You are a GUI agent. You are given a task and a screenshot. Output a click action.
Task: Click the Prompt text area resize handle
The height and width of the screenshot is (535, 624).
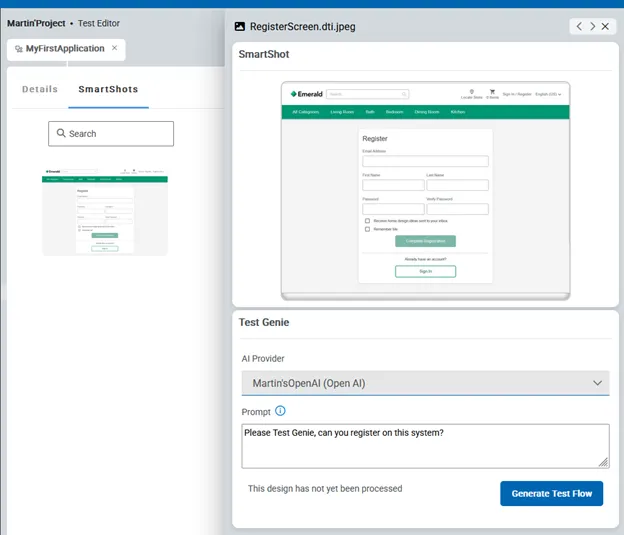(604, 462)
